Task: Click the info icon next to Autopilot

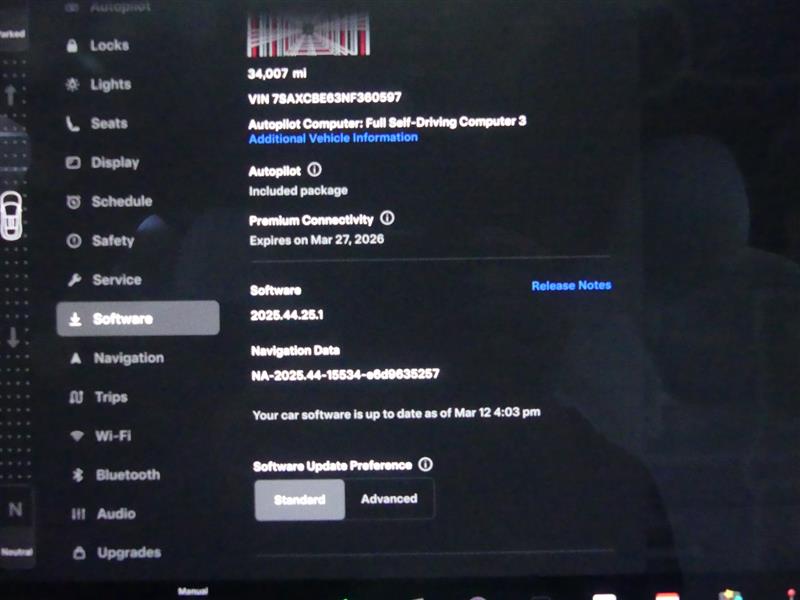Action: [314, 170]
